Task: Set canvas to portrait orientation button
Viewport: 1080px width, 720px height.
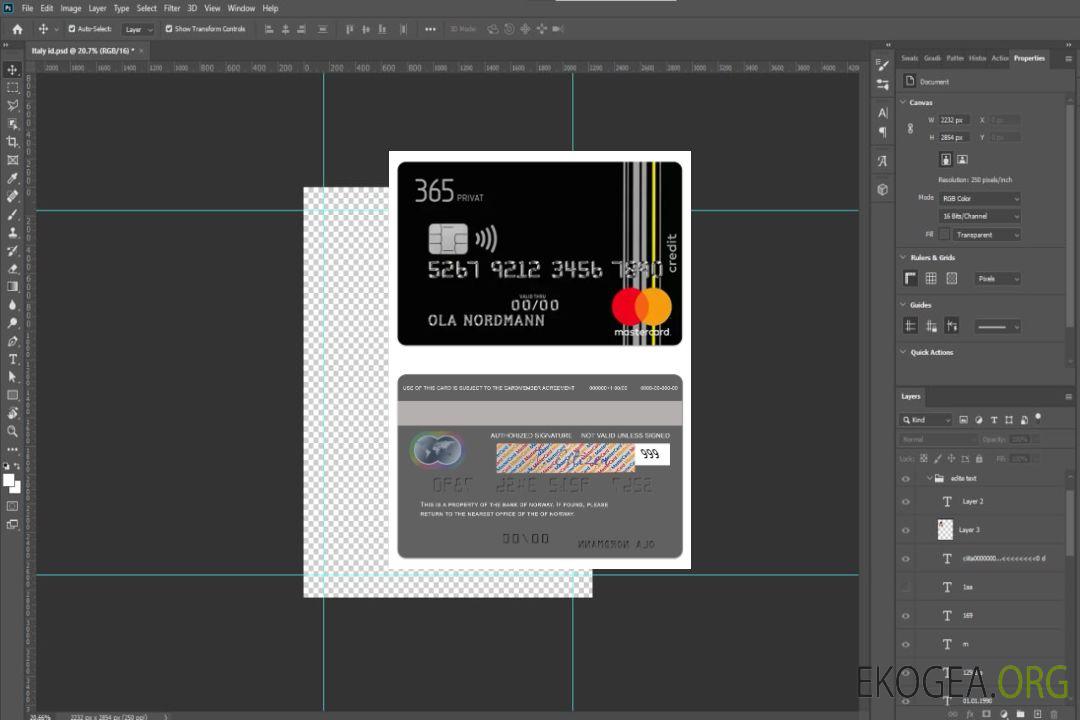Action: pyautogui.click(x=946, y=160)
